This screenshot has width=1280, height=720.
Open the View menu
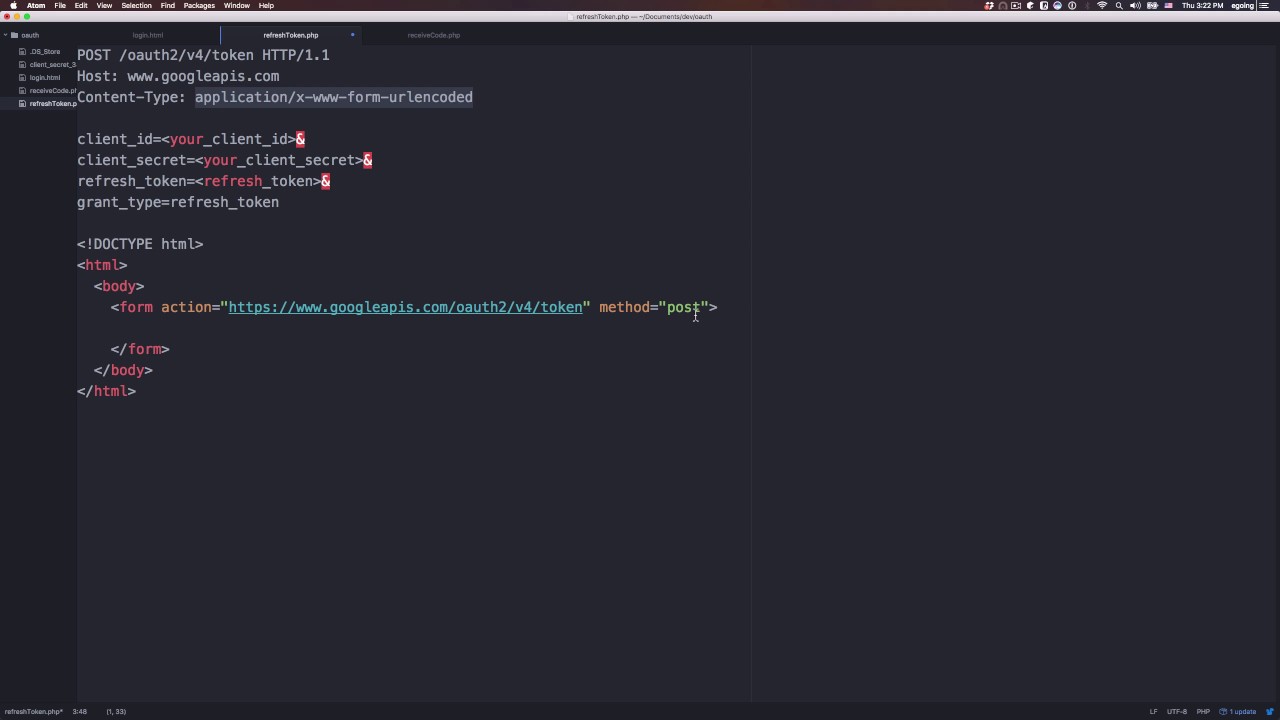point(104,5)
